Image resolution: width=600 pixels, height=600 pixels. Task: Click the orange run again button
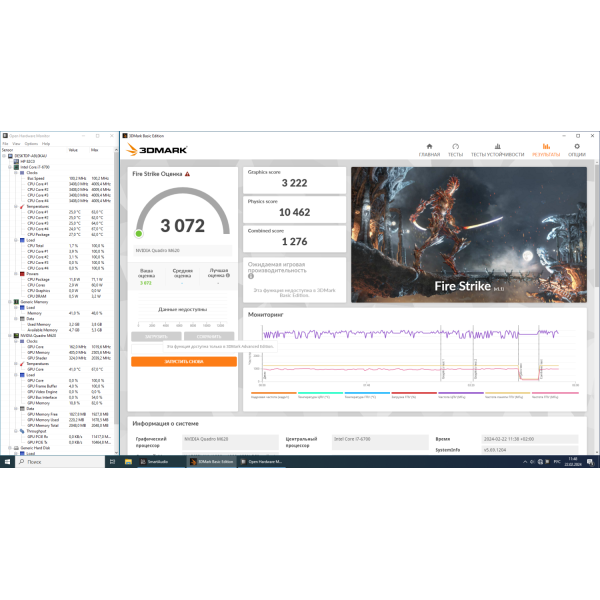(184, 362)
